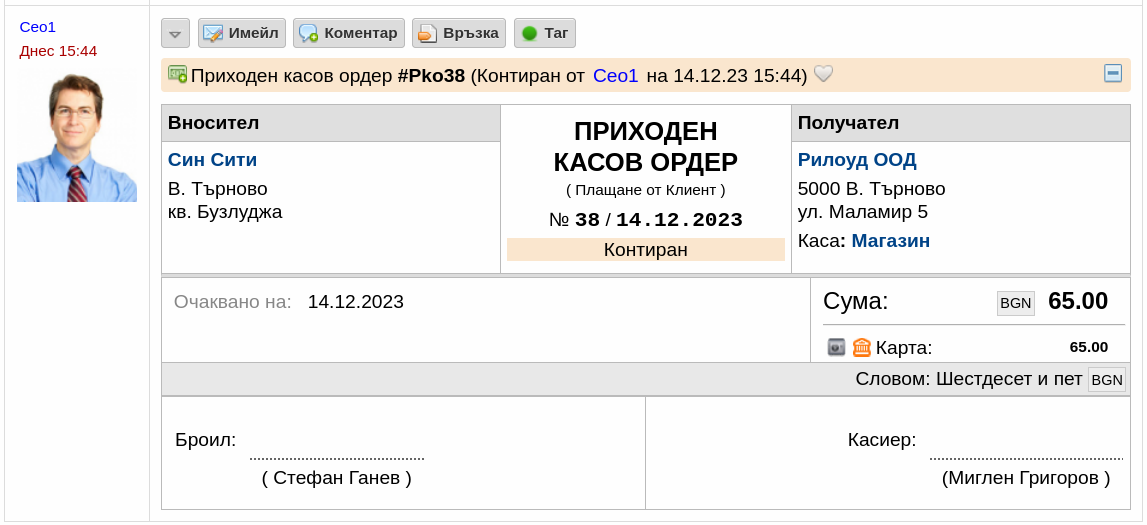Open Ceo1 link in document header

pos(615,75)
